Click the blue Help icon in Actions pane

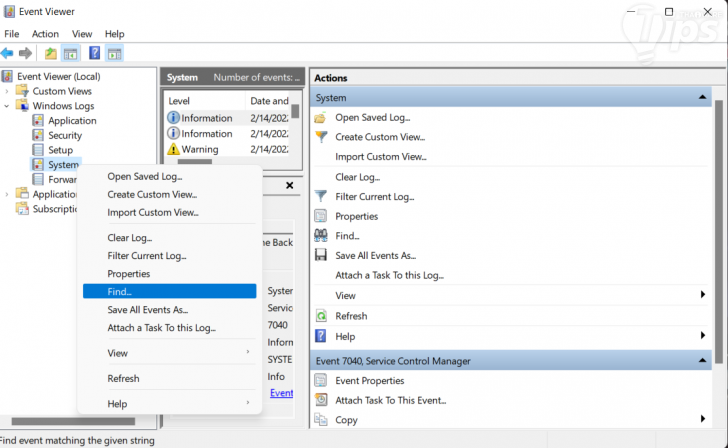(320, 336)
